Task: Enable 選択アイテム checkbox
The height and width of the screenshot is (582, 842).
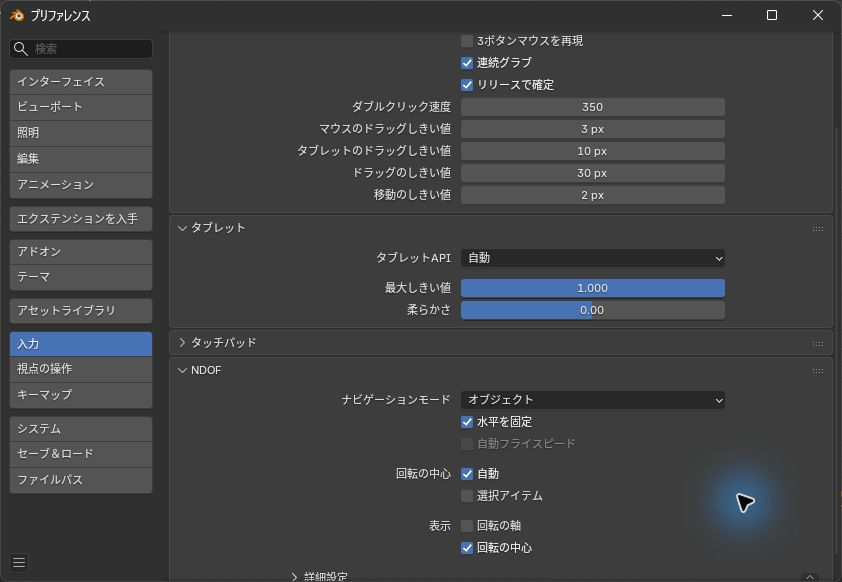Action: tap(467, 496)
